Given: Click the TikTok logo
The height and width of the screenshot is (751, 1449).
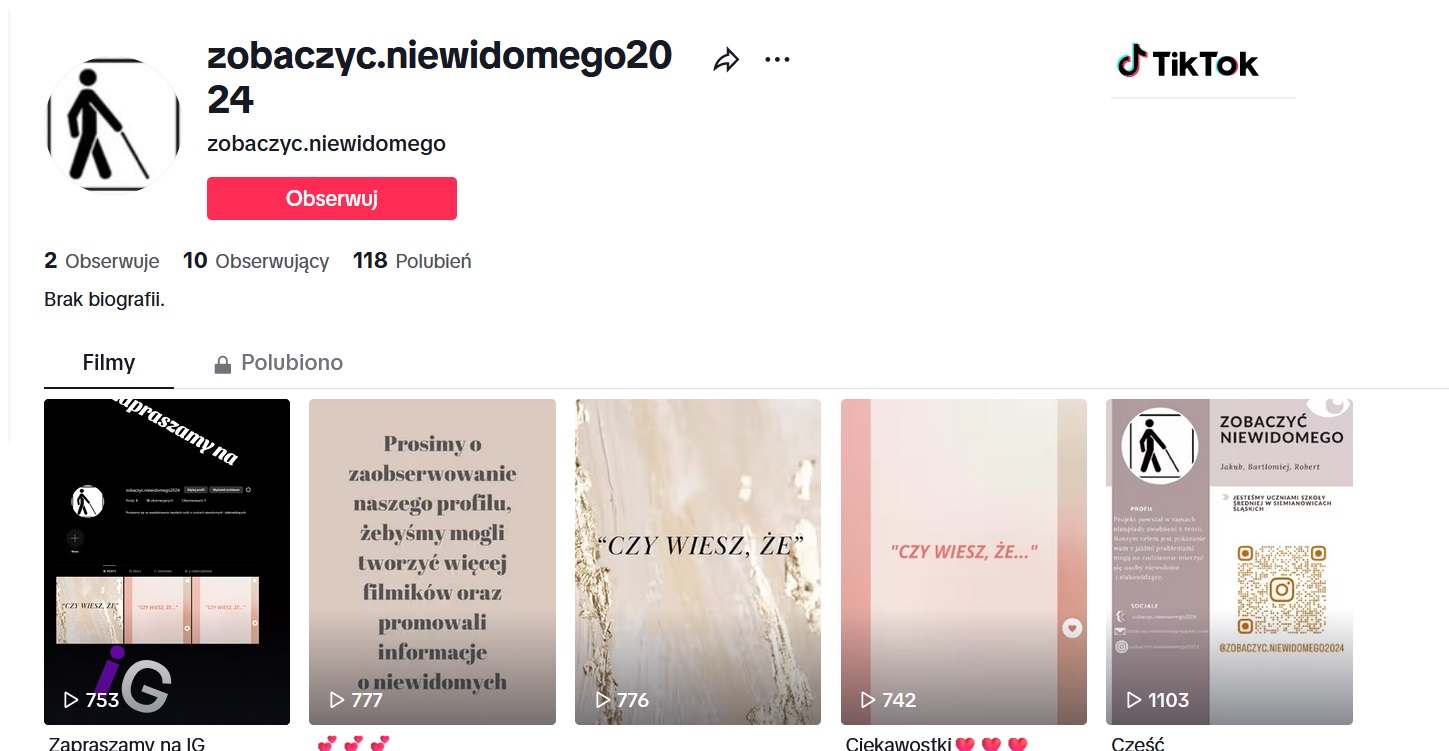Looking at the screenshot, I should 1188,63.
